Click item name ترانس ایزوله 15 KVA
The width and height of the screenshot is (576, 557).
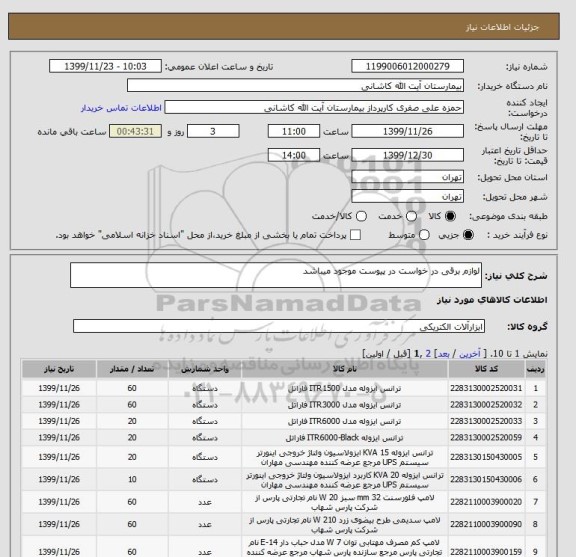click(x=345, y=457)
